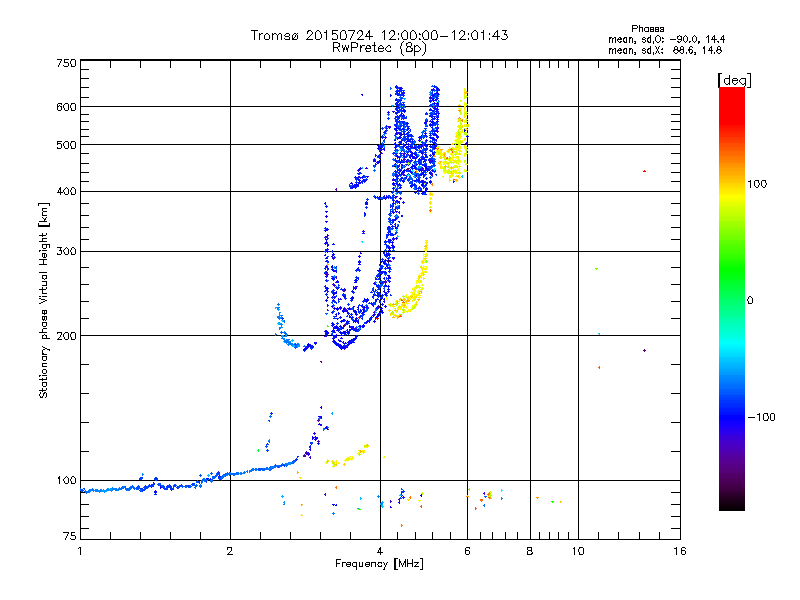
Task: Click the y-axis tick label '750'
Action: [x=67, y=63]
